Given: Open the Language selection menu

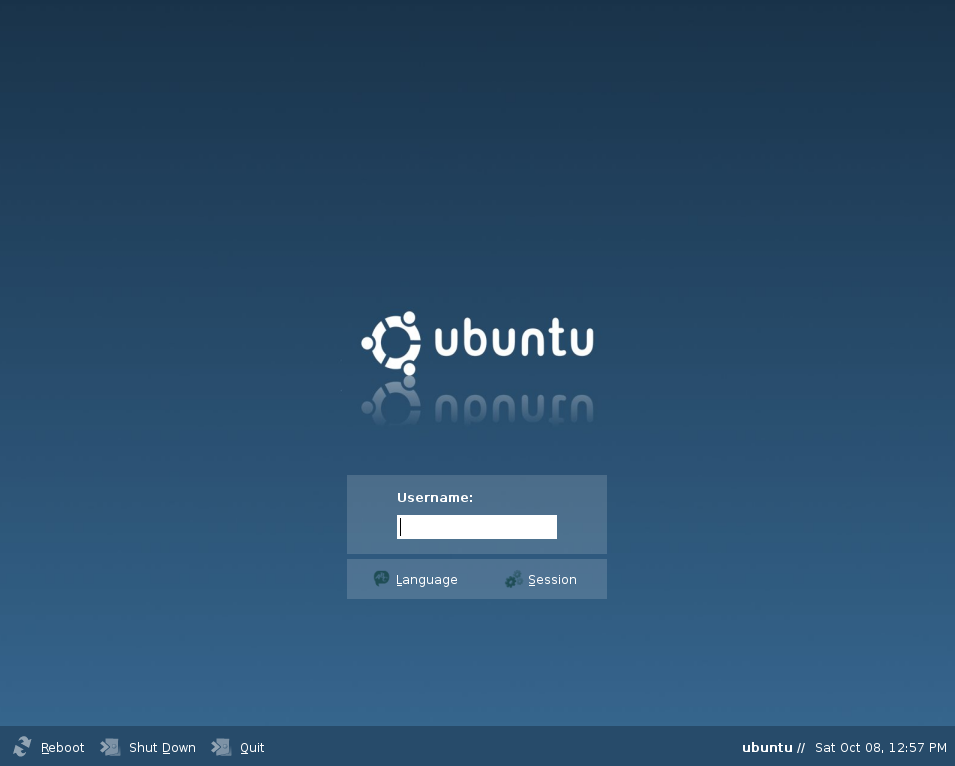Looking at the screenshot, I should pyautogui.click(x=426, y=580).
